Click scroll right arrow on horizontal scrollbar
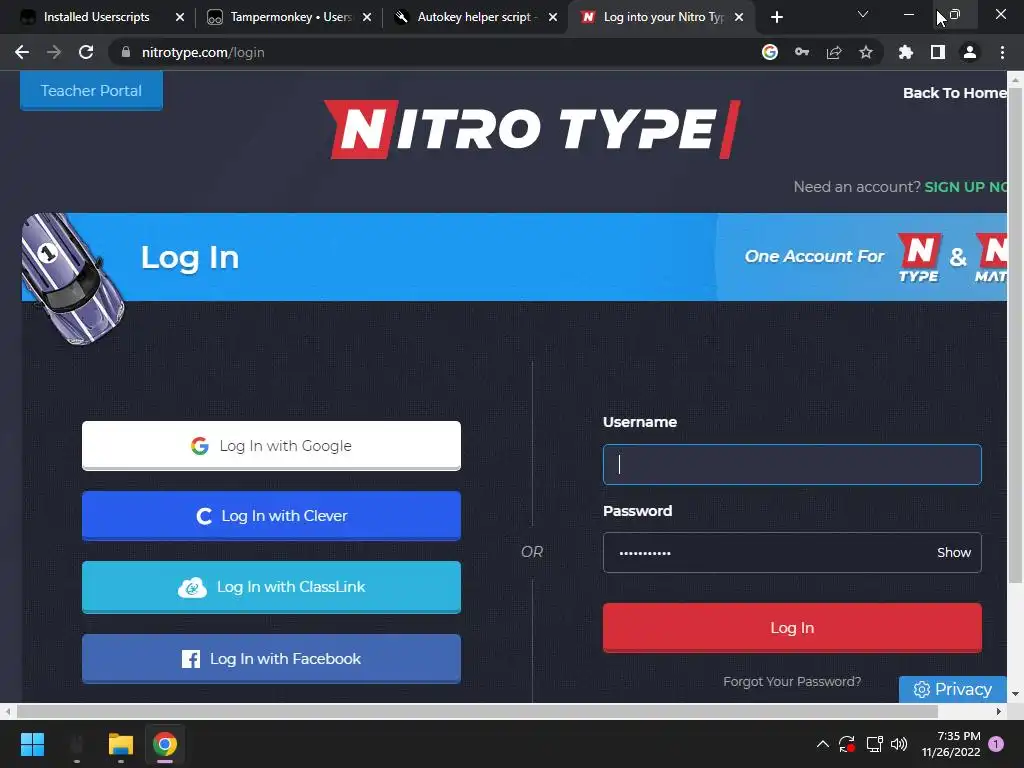This screenshot has width=1024, height=768. click(999, 711)
